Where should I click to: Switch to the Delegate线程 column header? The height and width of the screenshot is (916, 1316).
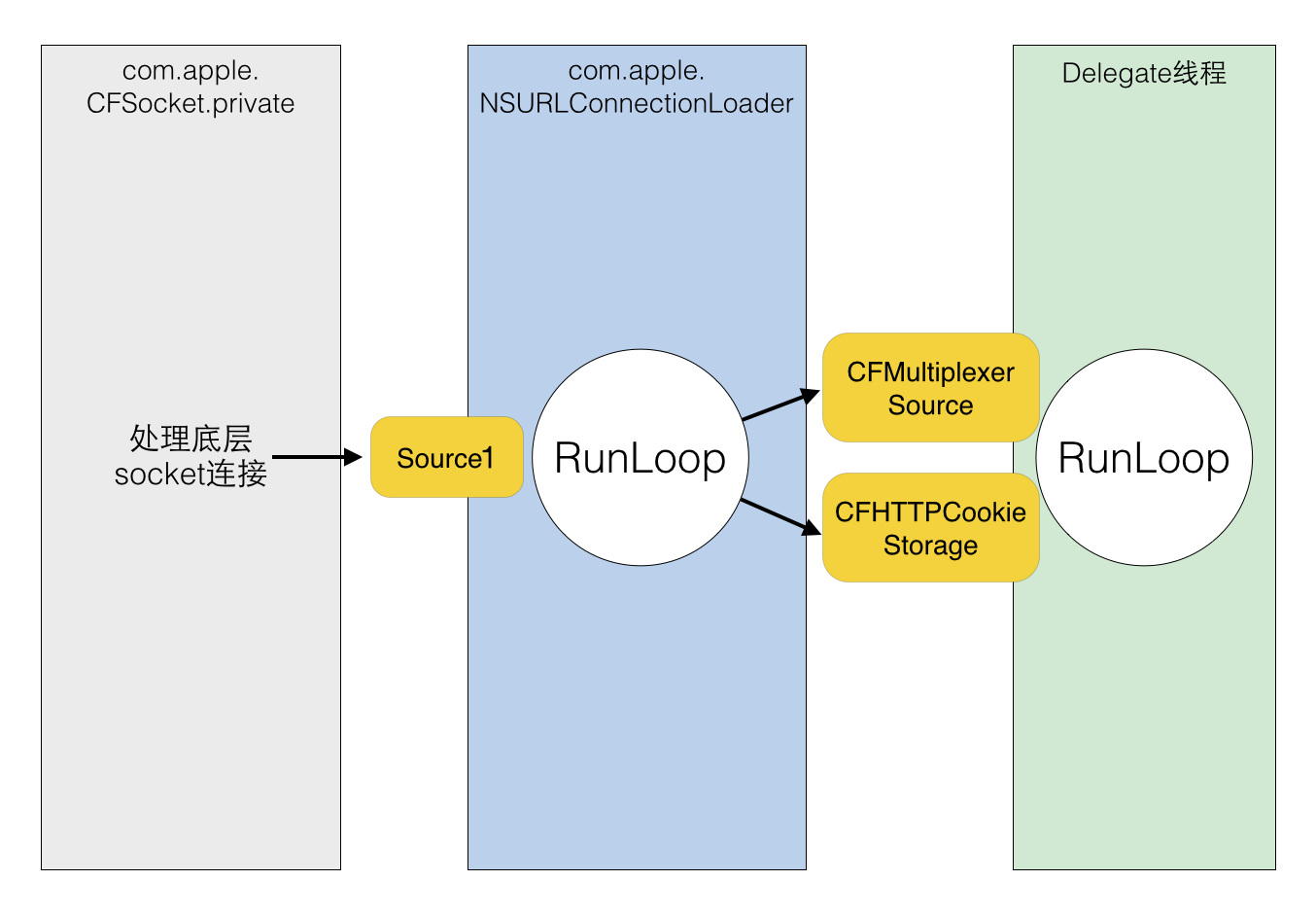1145,72
